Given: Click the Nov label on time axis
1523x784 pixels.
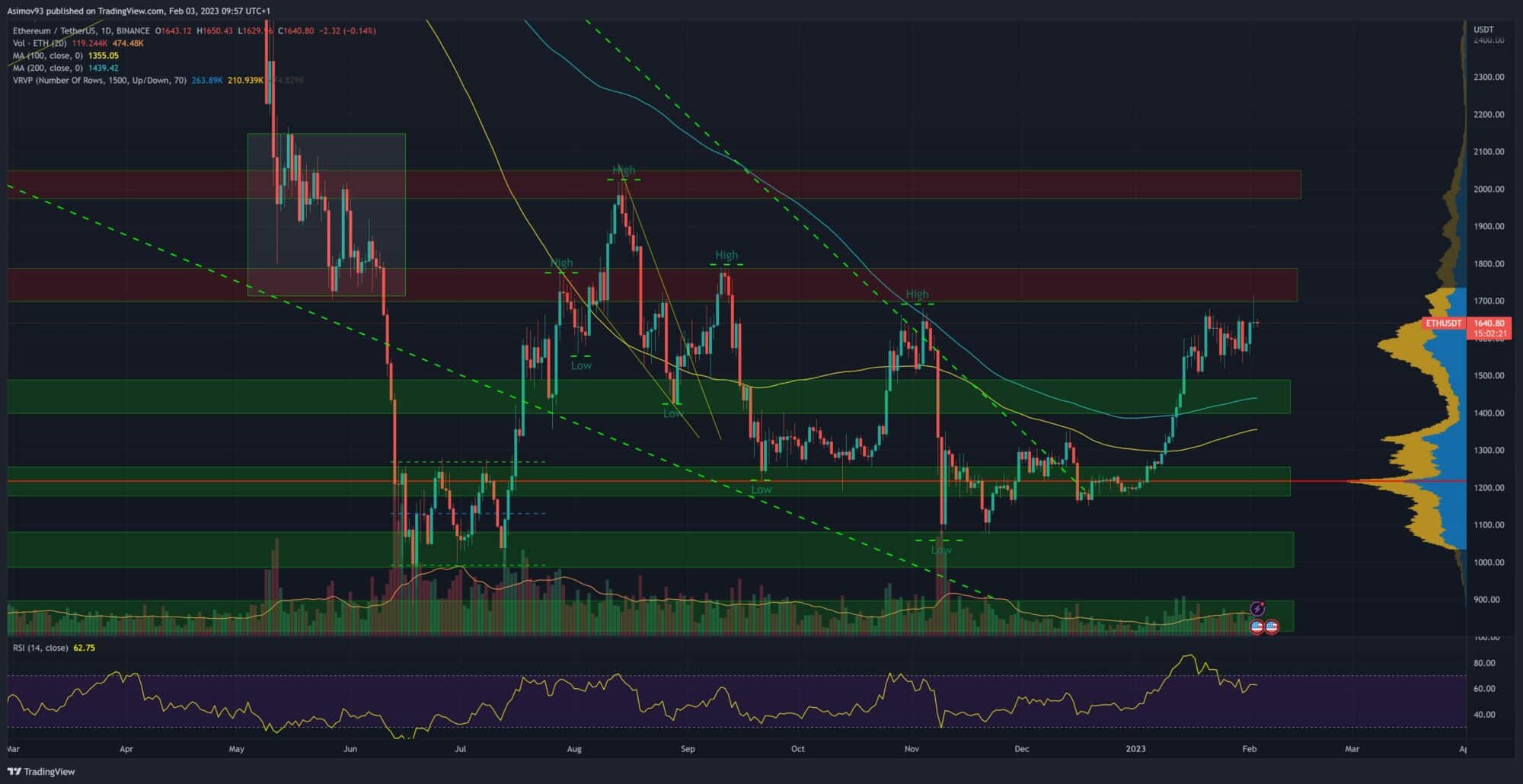Looking at the screenshot, I should (912, 749).
